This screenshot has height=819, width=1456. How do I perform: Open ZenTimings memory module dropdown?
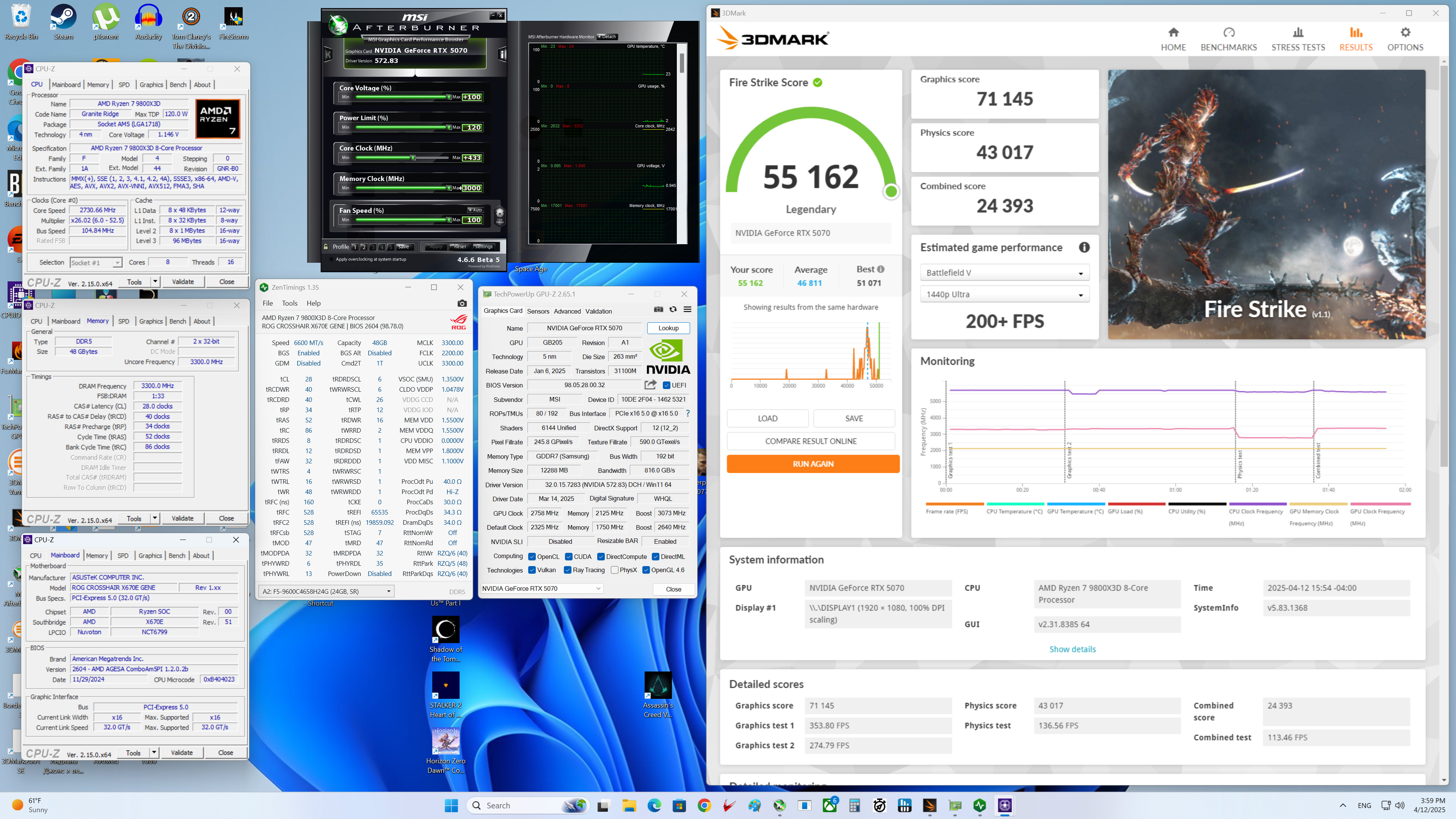pyautogui.click(x=326, y=591)
